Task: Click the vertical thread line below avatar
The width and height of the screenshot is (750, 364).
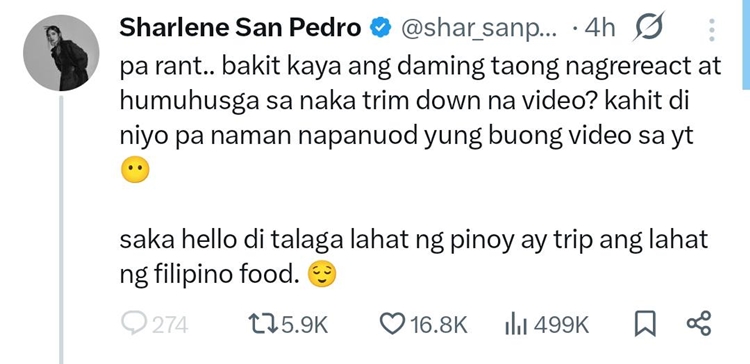Action: pyautogui.click(x=61, y=230)
